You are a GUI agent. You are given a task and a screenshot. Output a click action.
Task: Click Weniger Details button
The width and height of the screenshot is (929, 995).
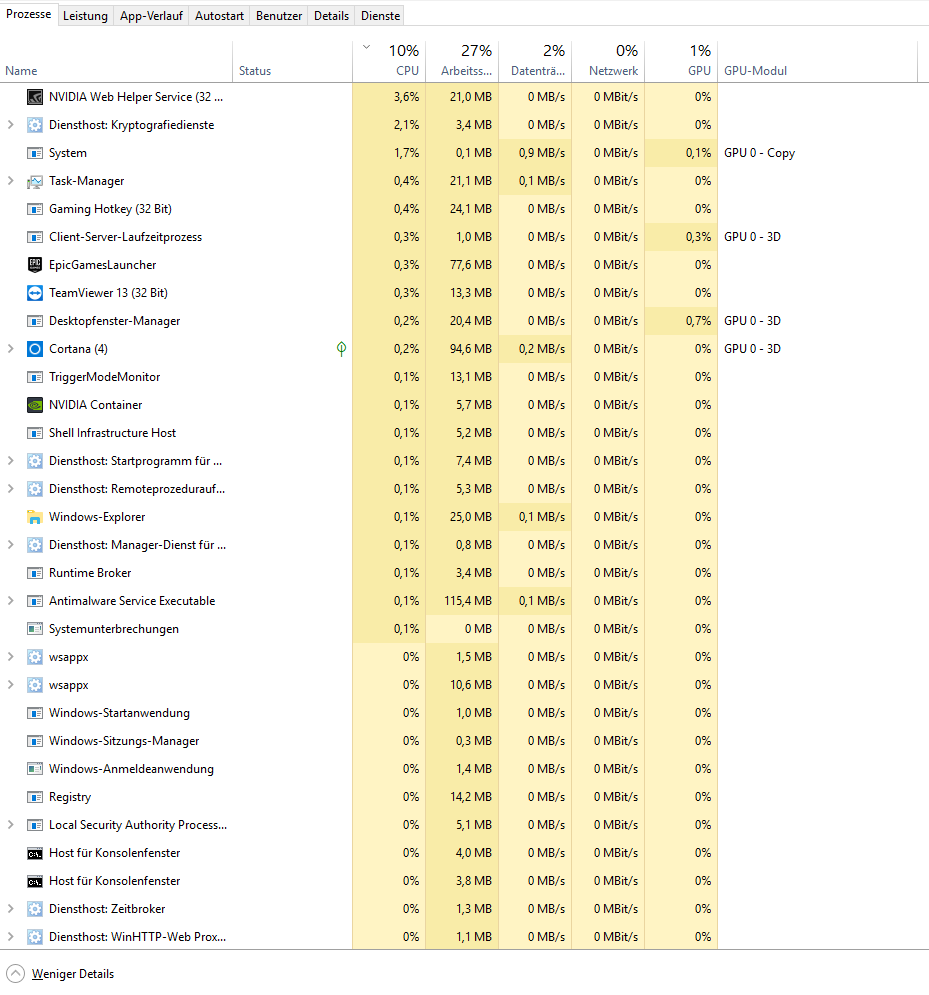(60, 973)
